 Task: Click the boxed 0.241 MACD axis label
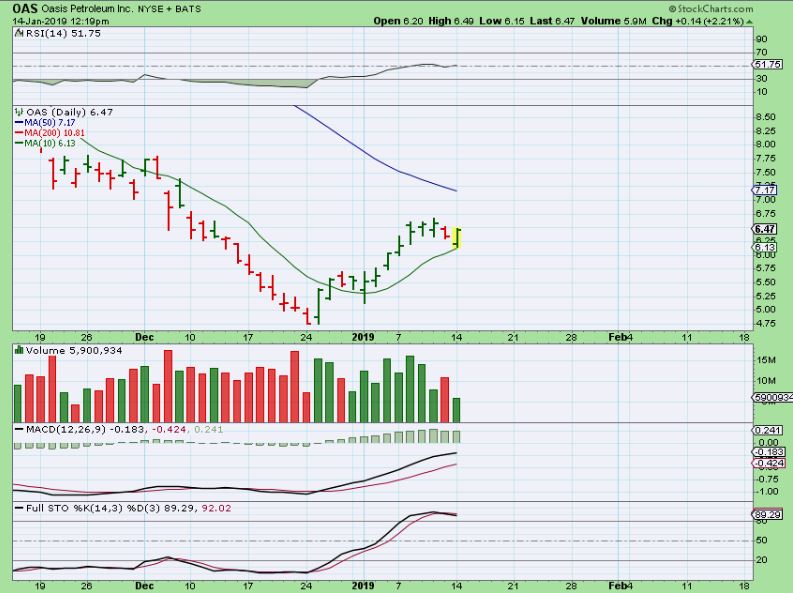coord(767,430)
